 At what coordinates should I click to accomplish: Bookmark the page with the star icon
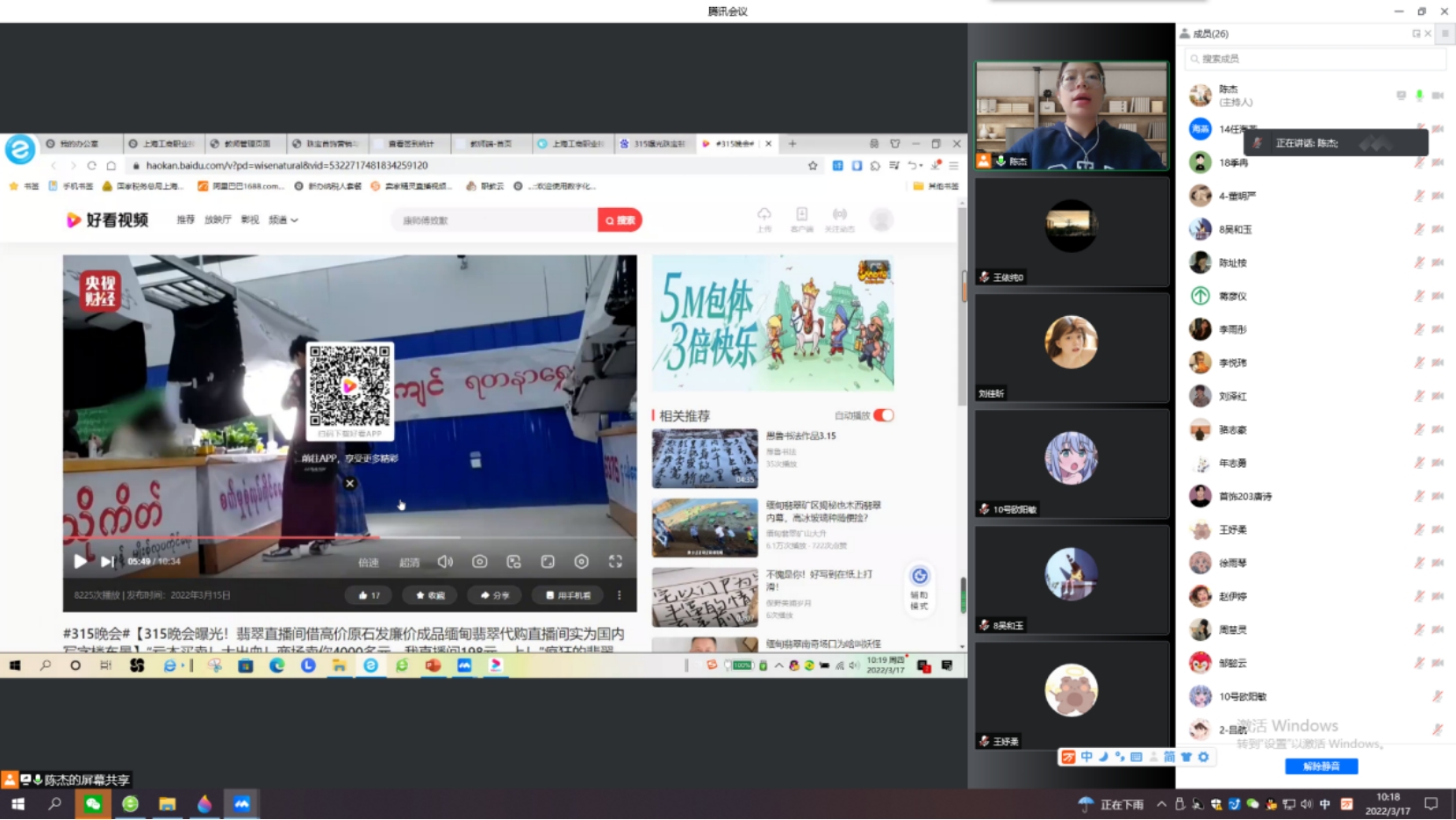[813, 165]
